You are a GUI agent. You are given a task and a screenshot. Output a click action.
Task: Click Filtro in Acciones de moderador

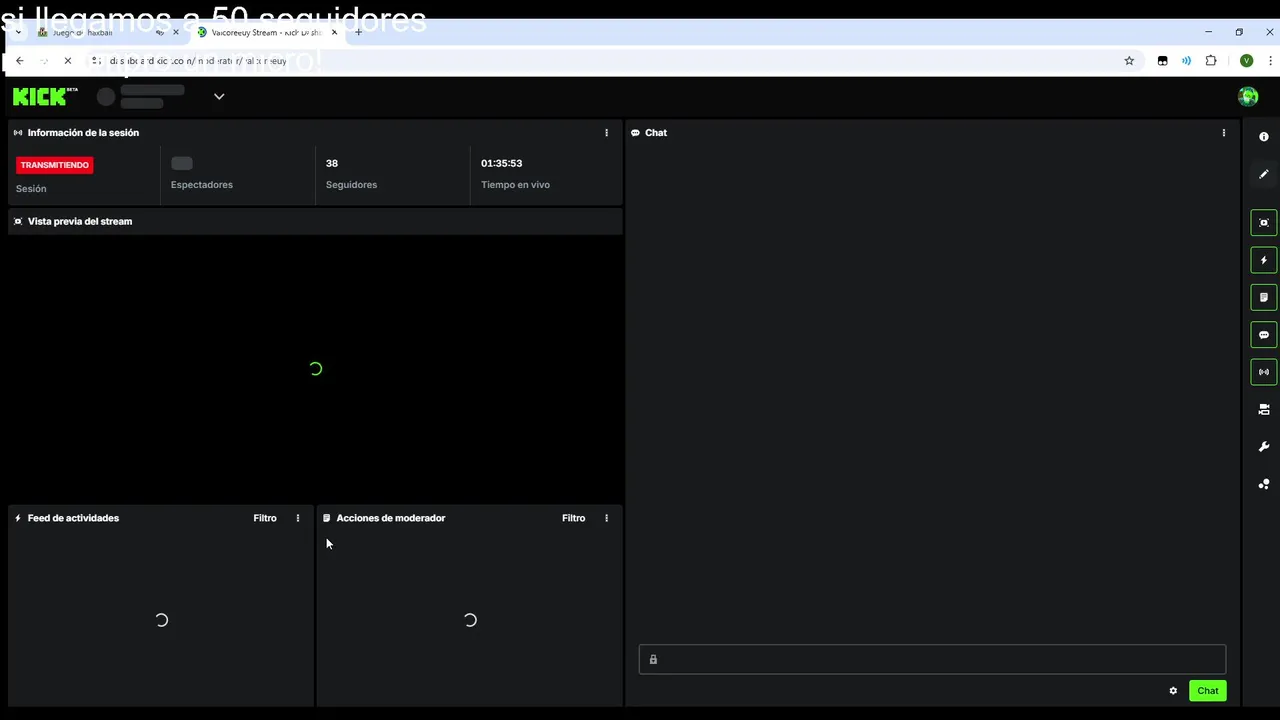(x=574, y=518)
